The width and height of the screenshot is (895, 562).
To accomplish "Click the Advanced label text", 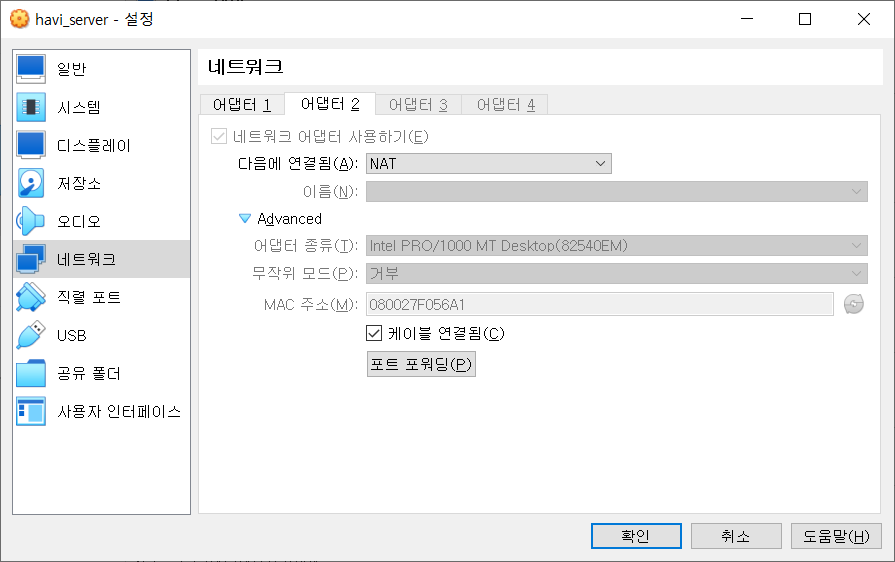I will 289,219.
